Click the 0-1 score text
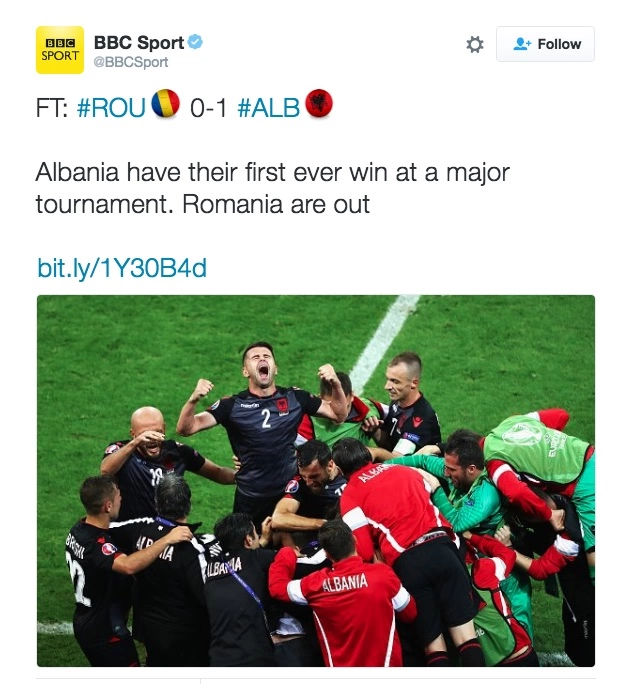The width and height of the screenshot is (635, 684). 208,107
